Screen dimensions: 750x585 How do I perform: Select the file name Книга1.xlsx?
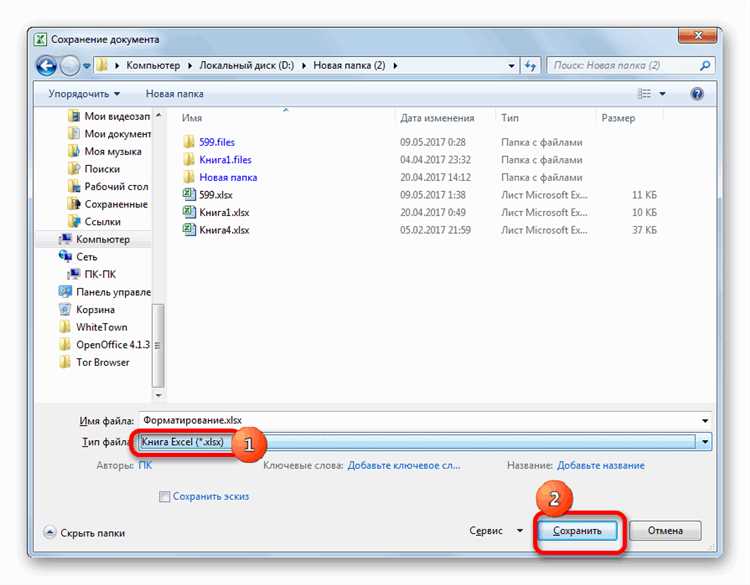coord(224,212)
